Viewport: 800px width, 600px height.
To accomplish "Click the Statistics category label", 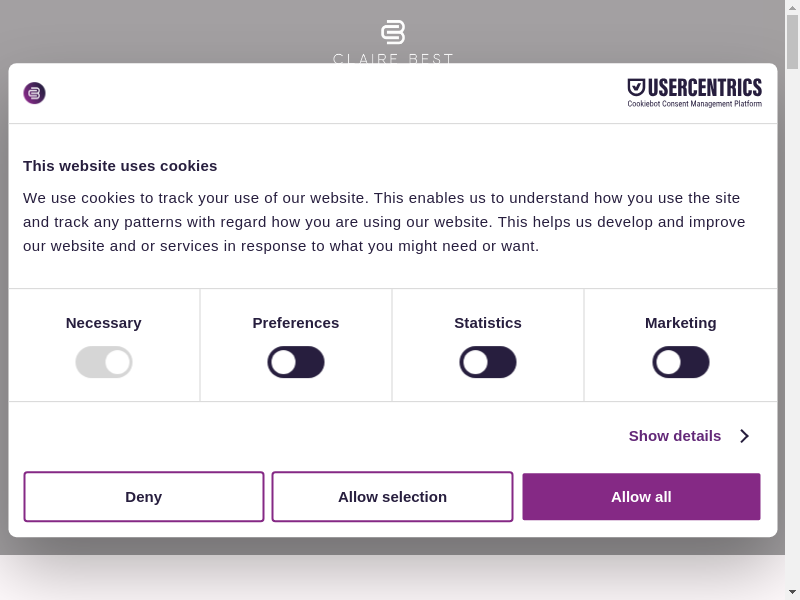I will click(488, 323).
